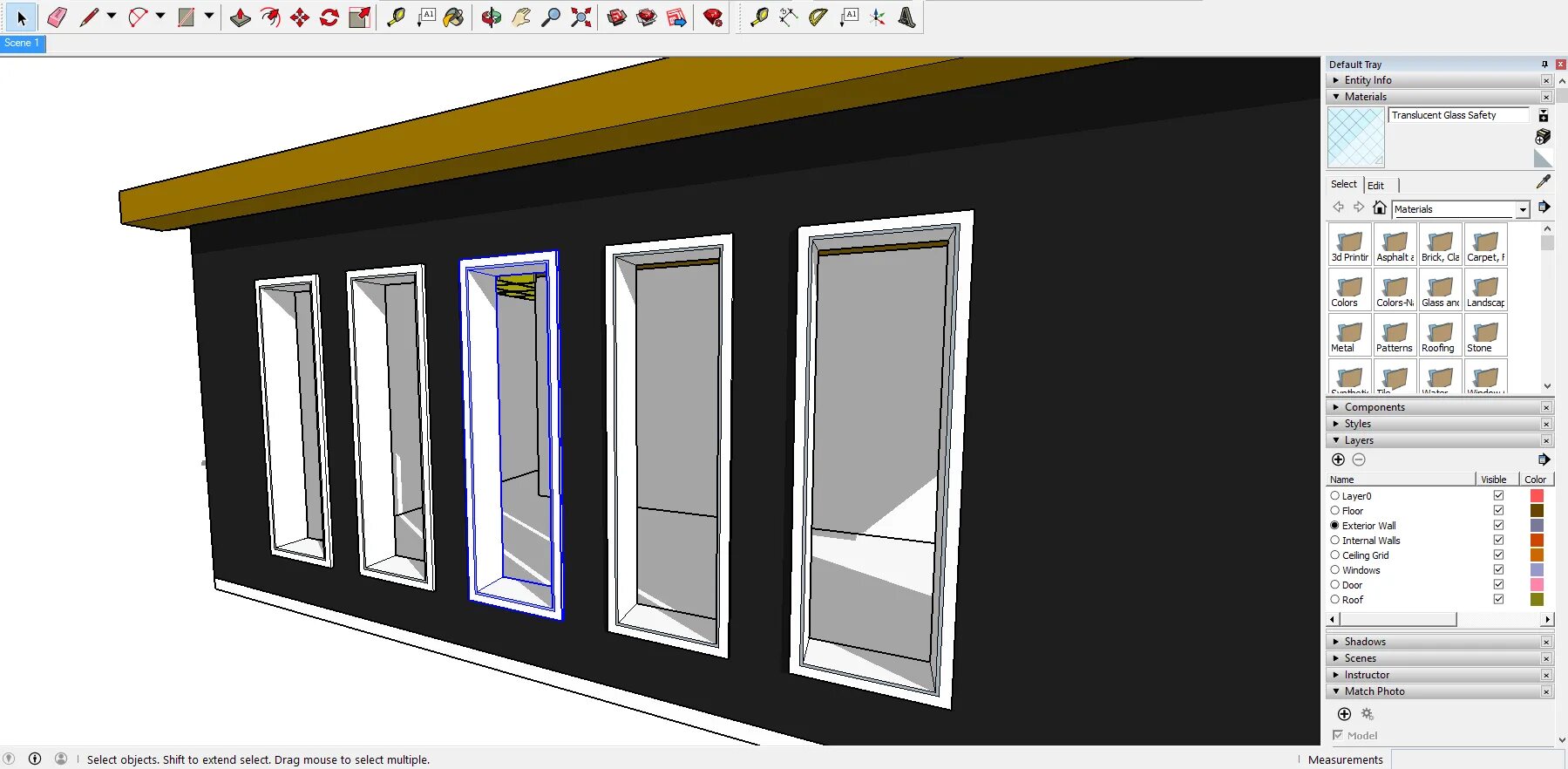Expand the Shadows panel
1568x769 pixels.
pos(1336,642)
